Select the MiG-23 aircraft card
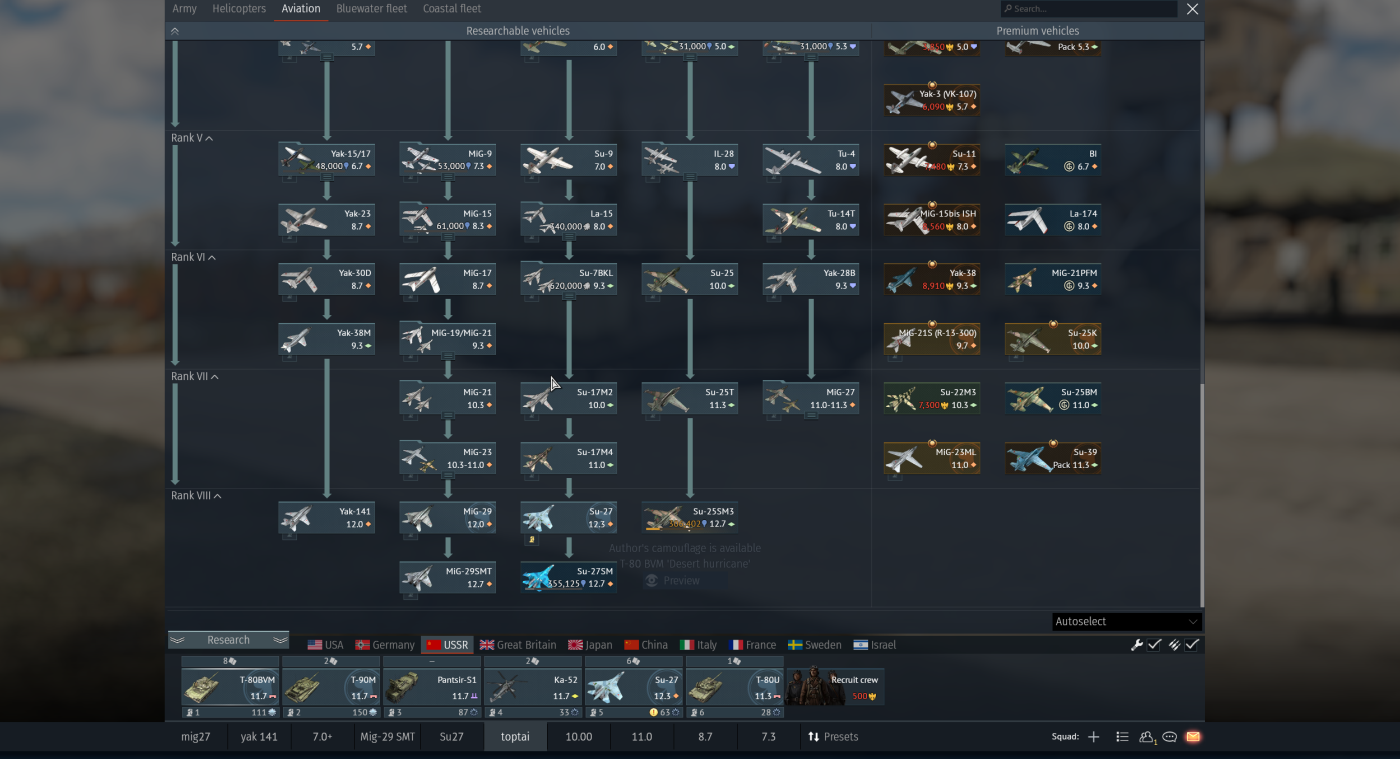 coord(448,458)
